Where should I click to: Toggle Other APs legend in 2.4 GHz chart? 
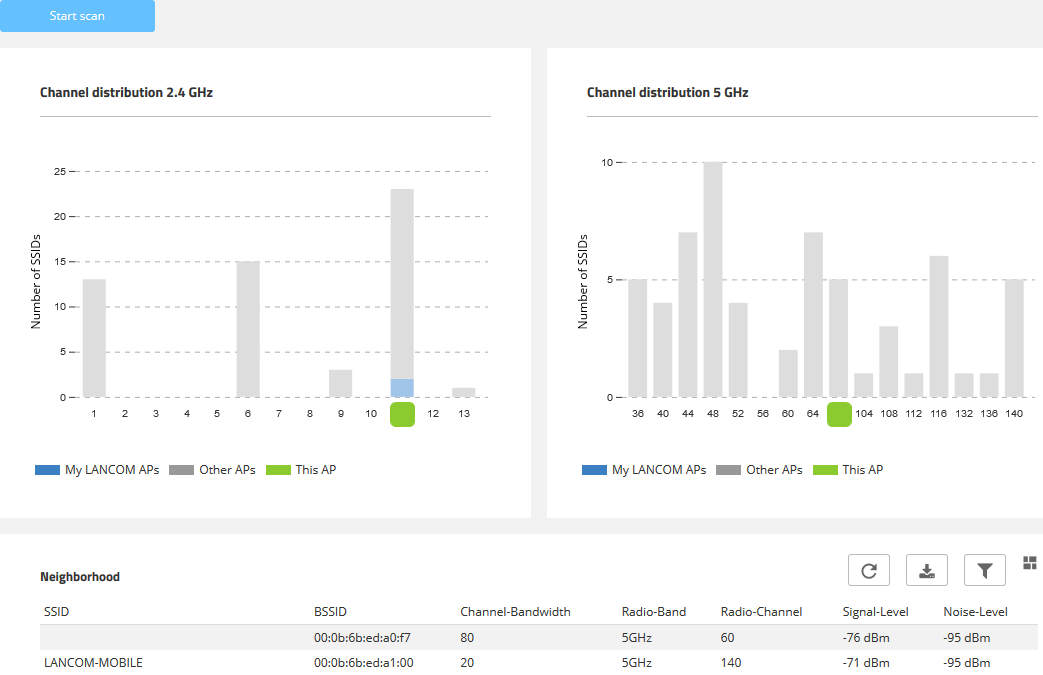(211, 470)
